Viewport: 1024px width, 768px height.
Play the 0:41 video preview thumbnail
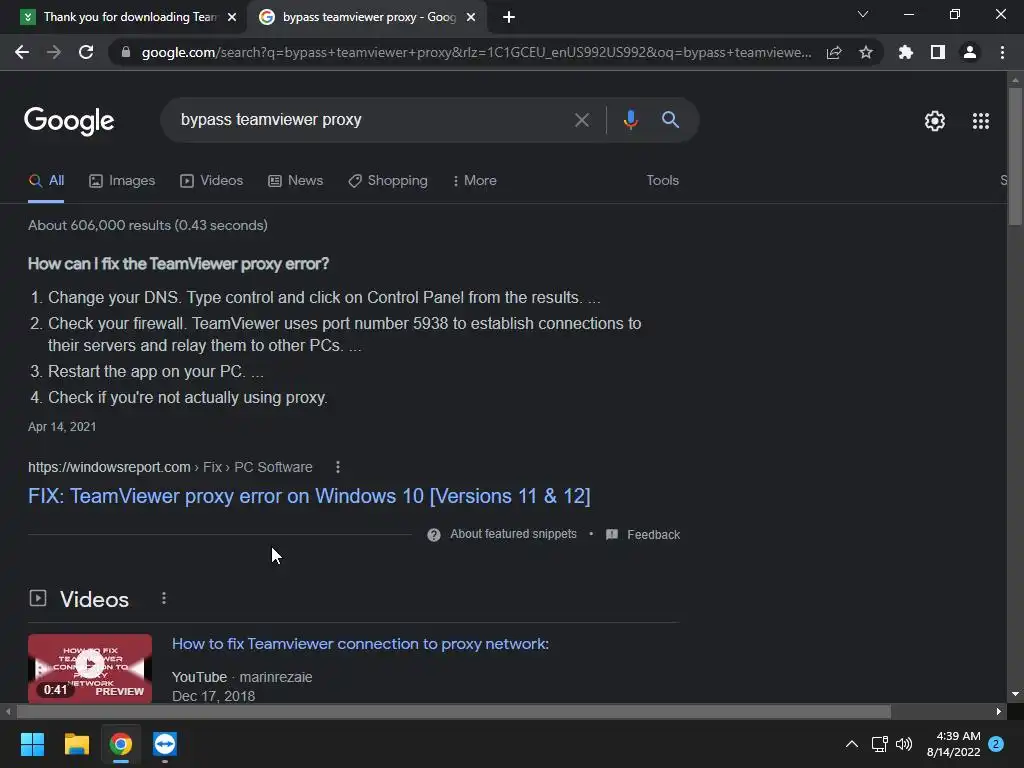(x=90, y=668)
